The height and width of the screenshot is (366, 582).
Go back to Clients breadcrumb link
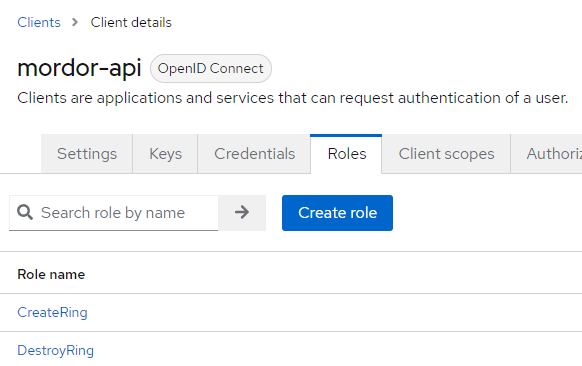(39, 23)
